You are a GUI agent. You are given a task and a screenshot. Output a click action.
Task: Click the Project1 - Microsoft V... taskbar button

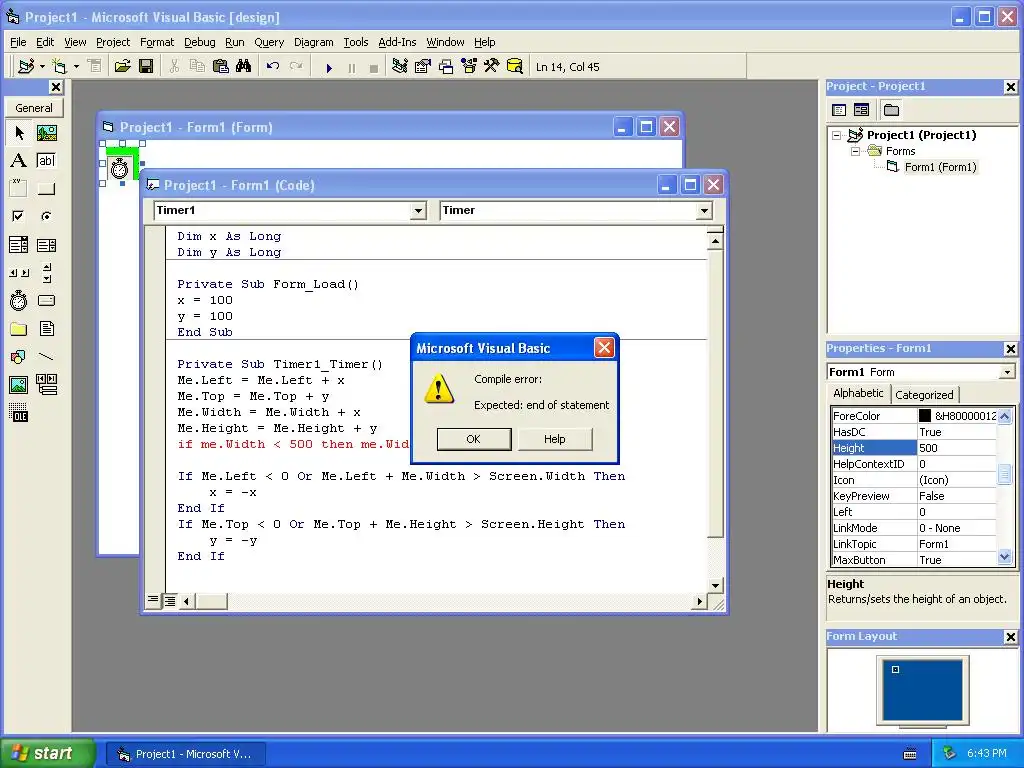(185, 754)
